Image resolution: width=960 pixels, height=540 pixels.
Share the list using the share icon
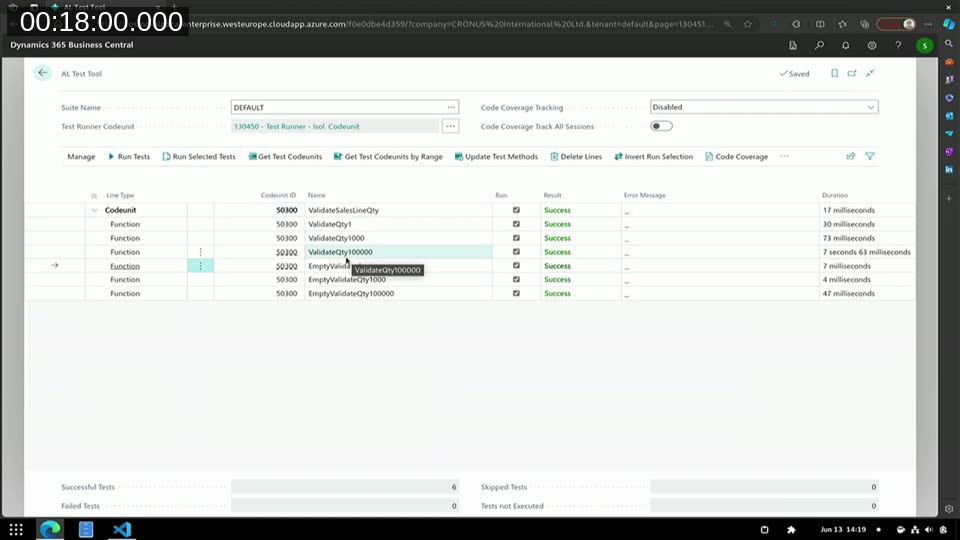tap(850, 156)
